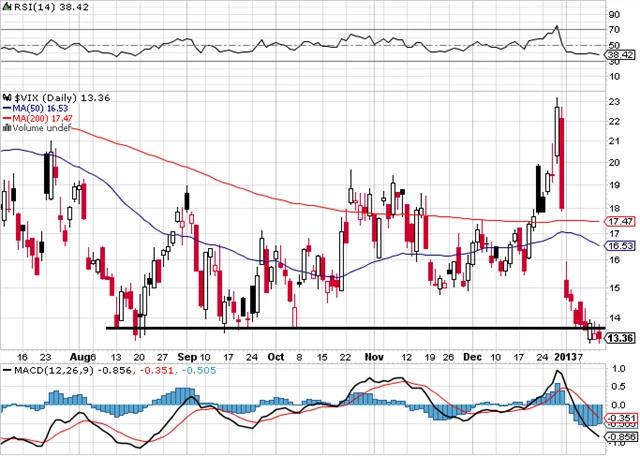Click the red MA(200) legend line
The height and width of the screenshot is (456, 640).
point(5,116)
